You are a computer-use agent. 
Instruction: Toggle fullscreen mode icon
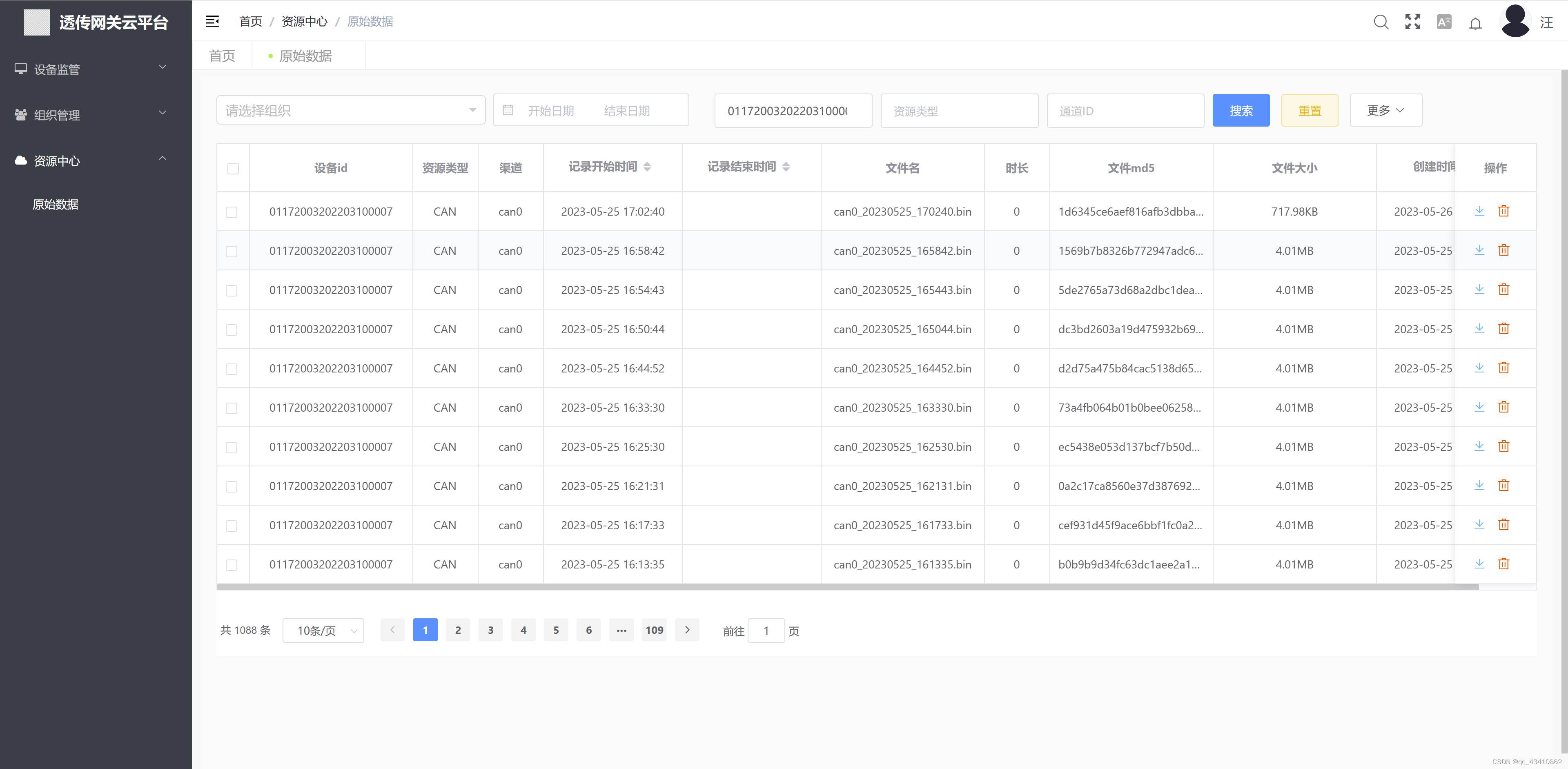1413,22
